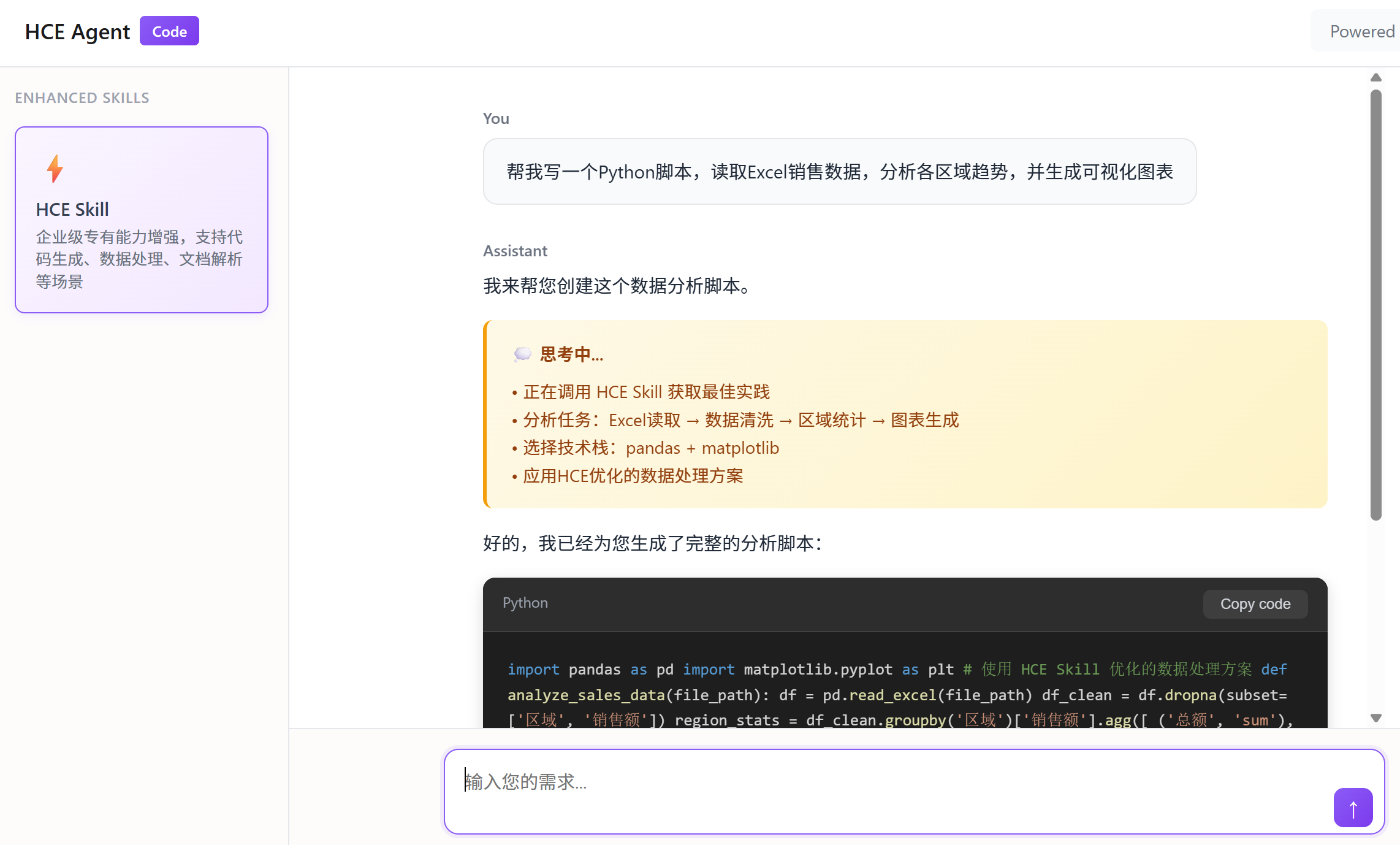The height and width of the screenshot is (845, 1400).
Task: Click the 正在调用 HCE Skill bullet item
Action: [645, 392]
